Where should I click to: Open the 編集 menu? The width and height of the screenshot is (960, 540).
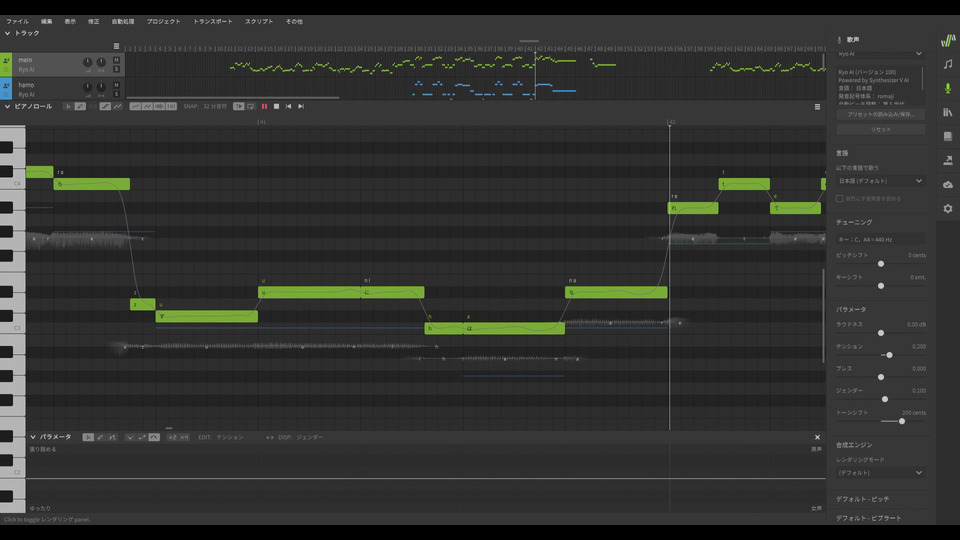click(x=47, y=21)
